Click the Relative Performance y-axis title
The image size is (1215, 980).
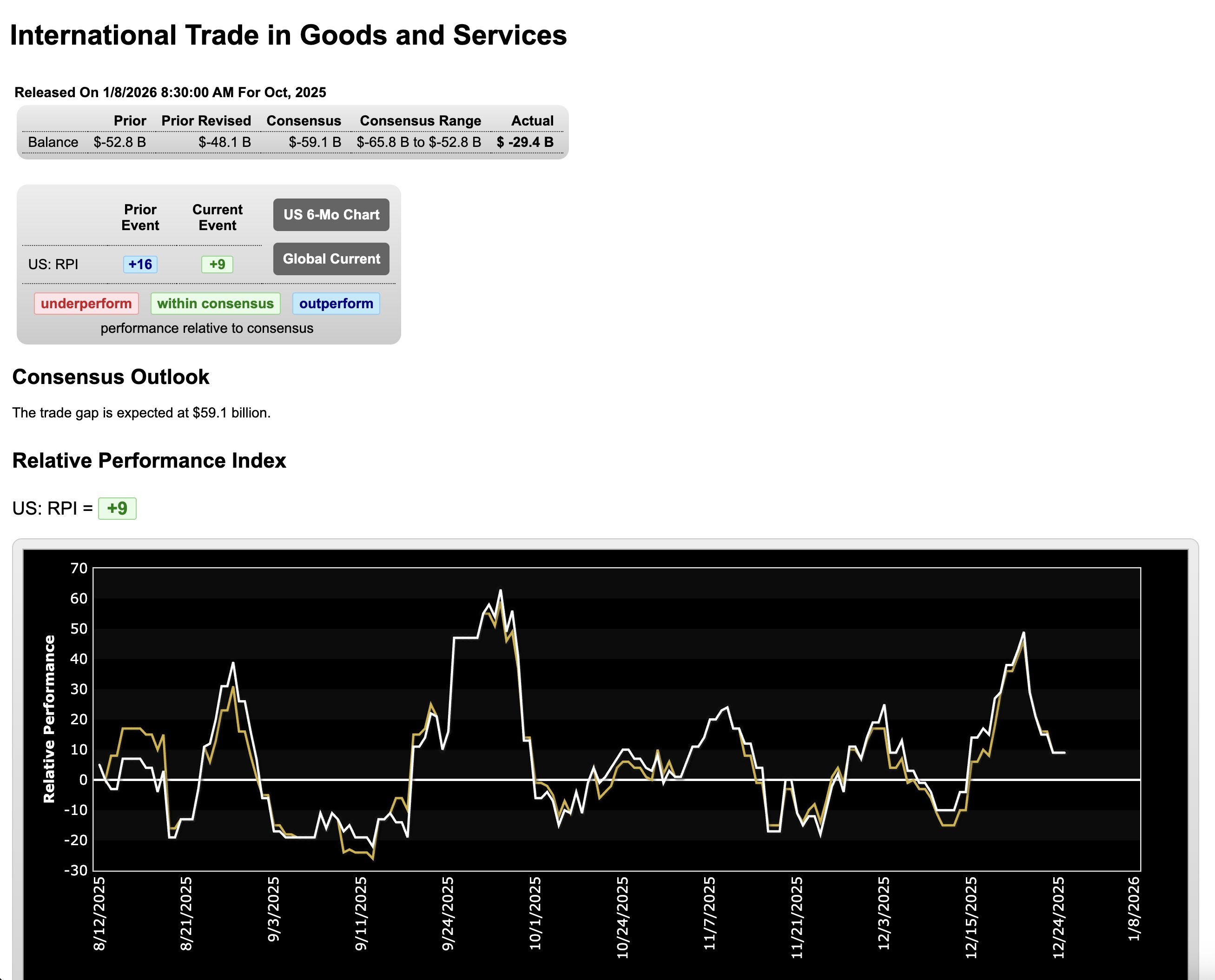point(50,719)
